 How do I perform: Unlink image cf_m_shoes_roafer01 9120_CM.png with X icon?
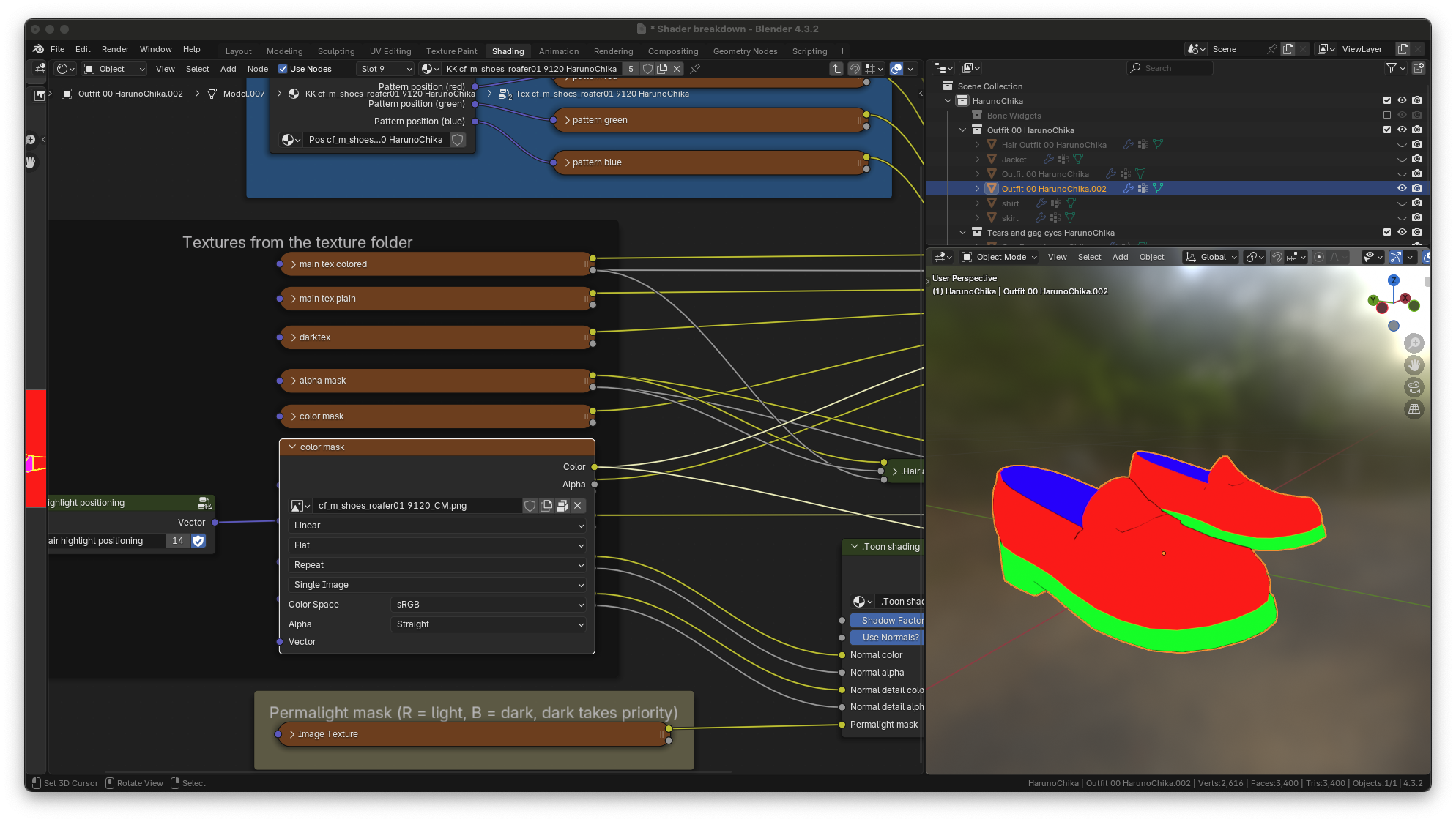coord(578,506)
